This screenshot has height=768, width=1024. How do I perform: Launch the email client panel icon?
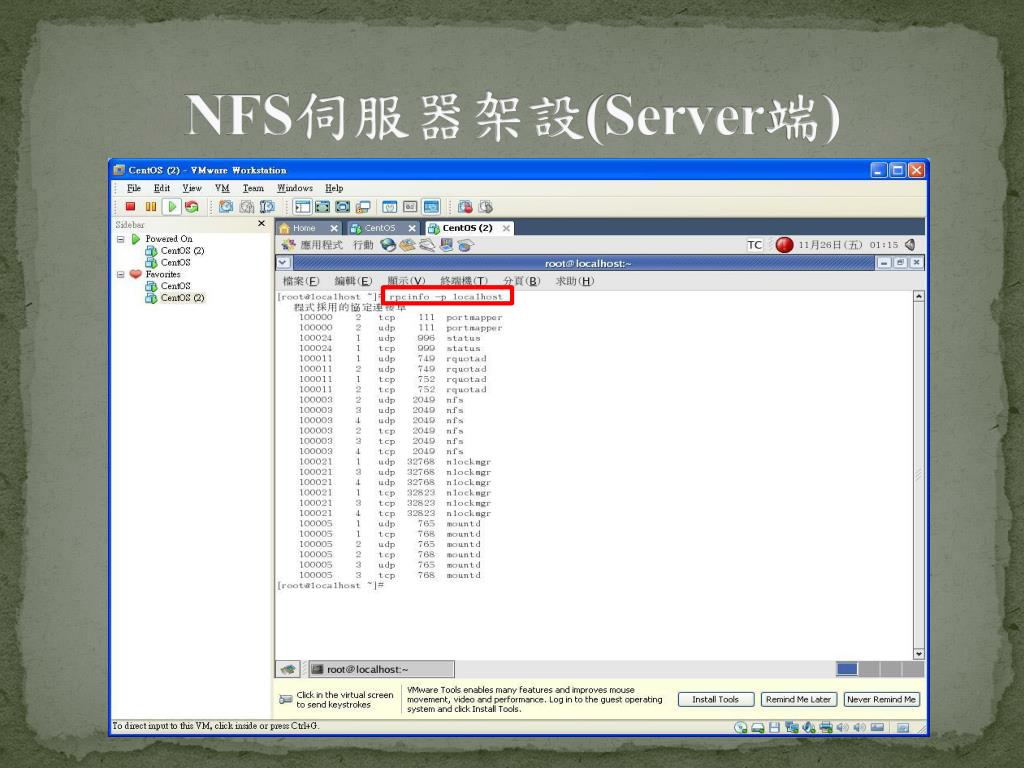[x=408, y=245]
